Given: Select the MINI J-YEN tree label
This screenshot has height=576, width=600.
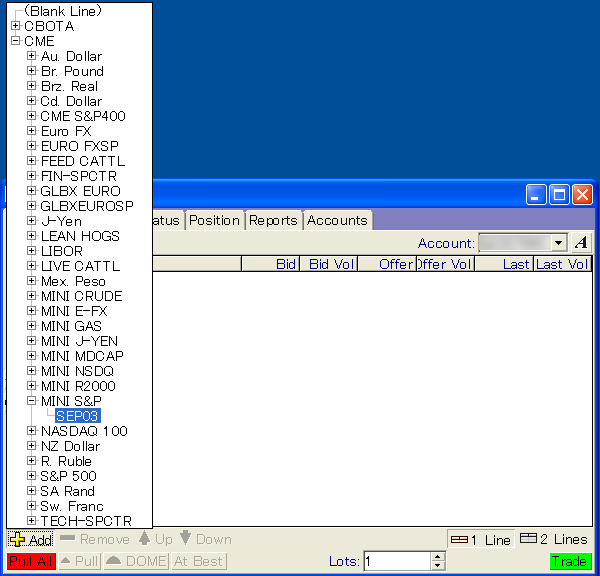Looking at the screenshot, I should click(x=80, y=341).
